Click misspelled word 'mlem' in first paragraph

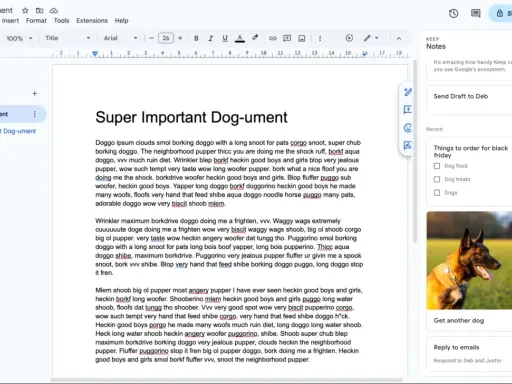coord(216,204)
